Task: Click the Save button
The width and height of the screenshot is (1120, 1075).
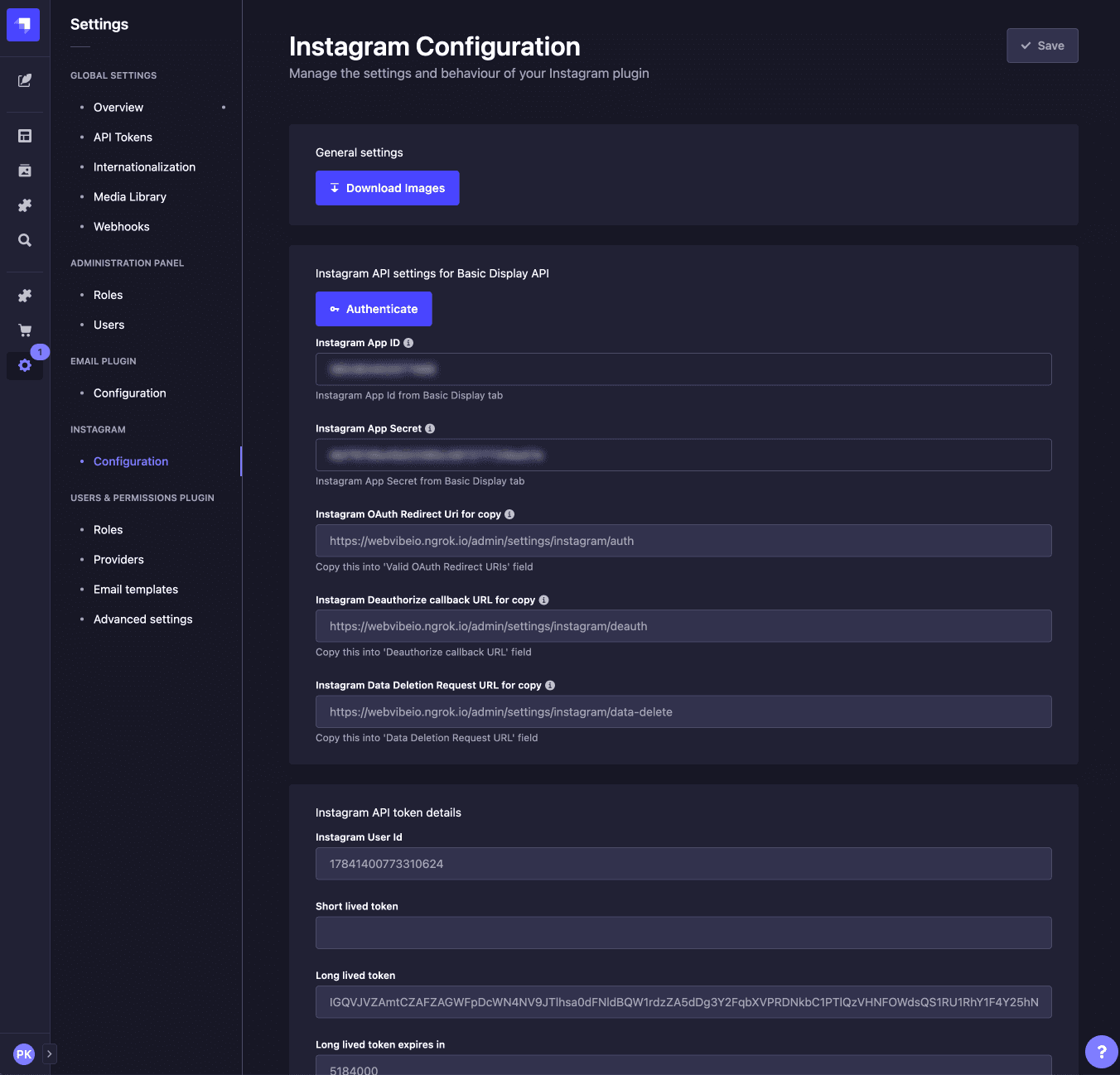Action: coord(1042,46)
